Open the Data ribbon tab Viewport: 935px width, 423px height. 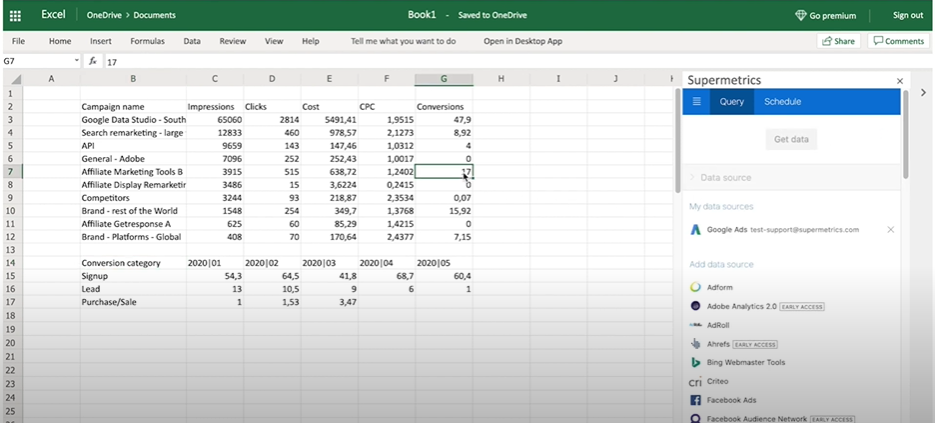pos(192,41)
